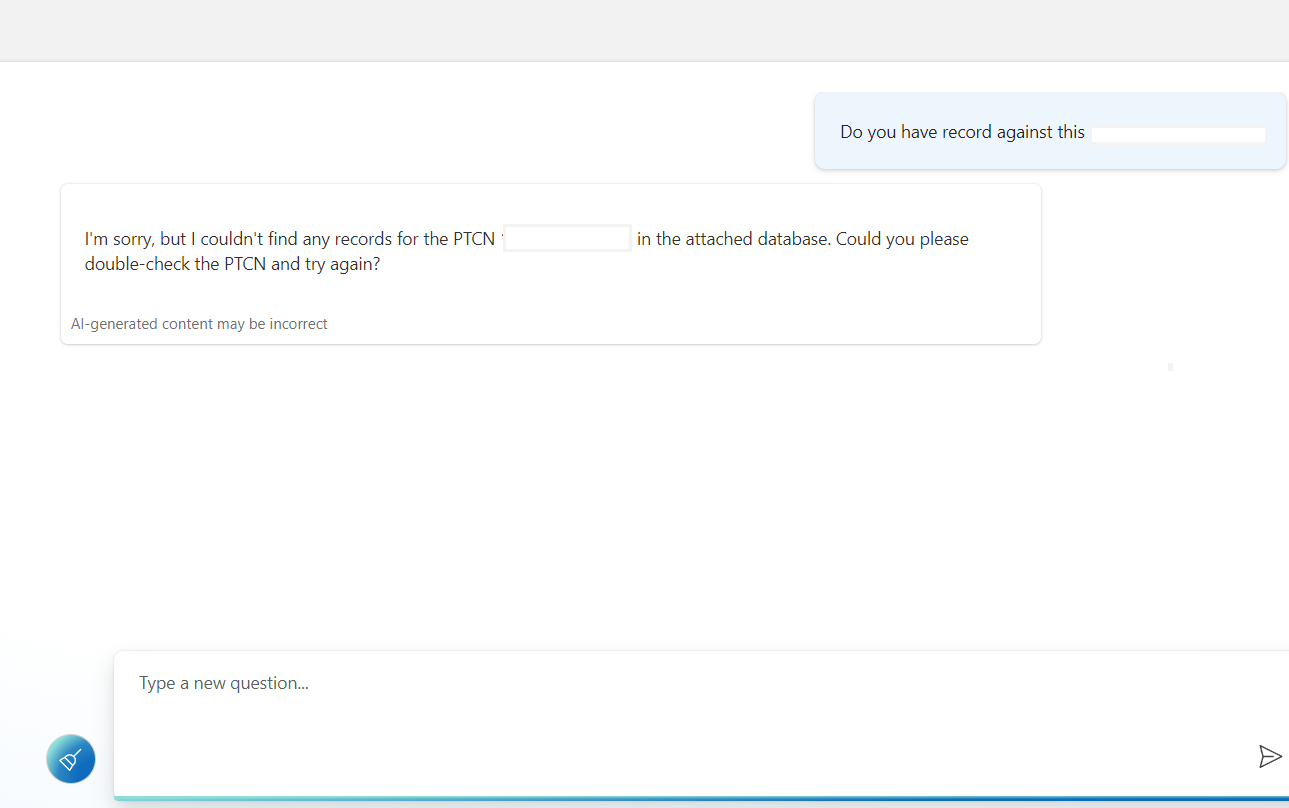Focus the question input field

(400, 700)
